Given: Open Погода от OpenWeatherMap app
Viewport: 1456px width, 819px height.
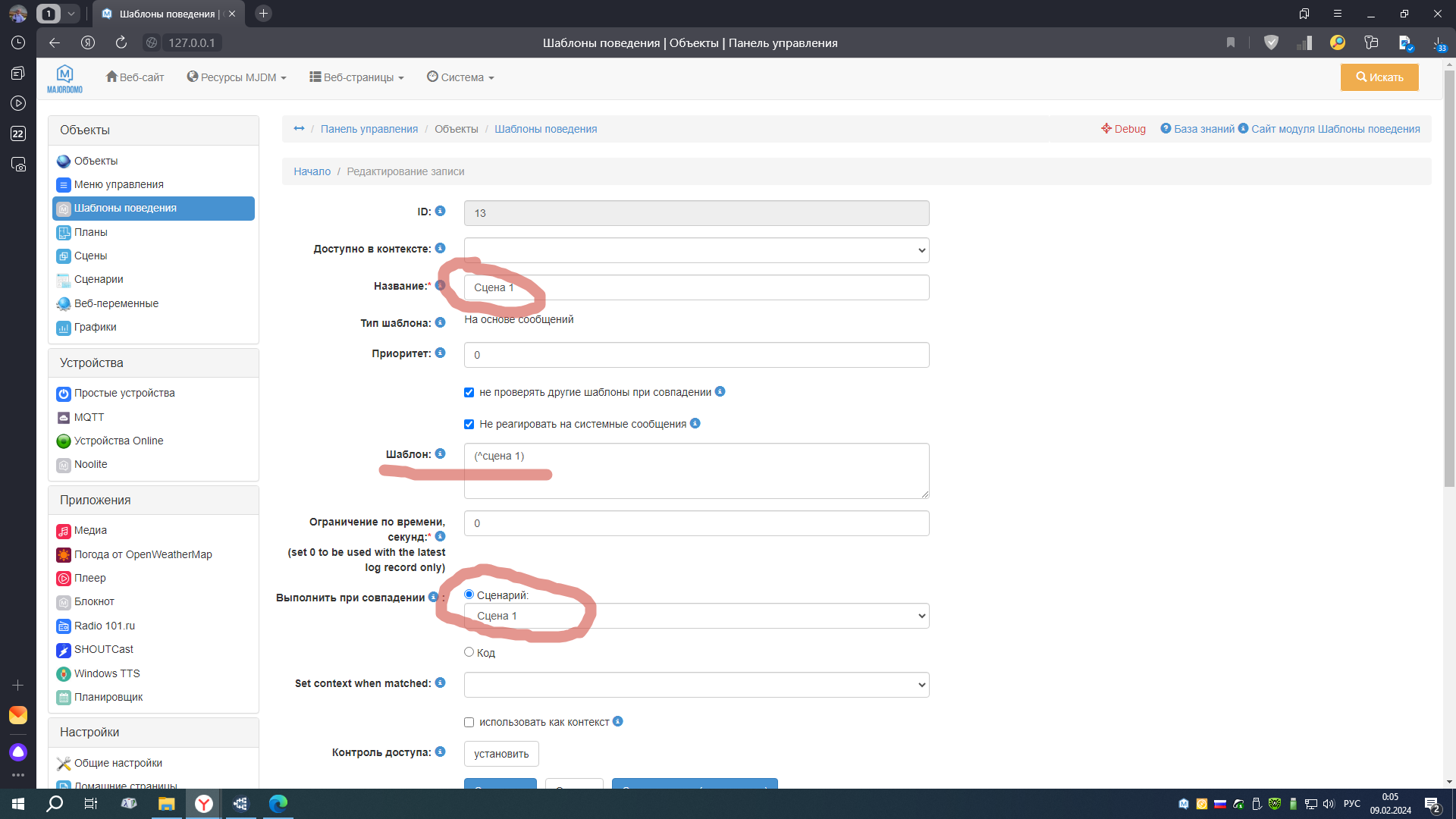Looking at the screenshot, I should (143, 554).
